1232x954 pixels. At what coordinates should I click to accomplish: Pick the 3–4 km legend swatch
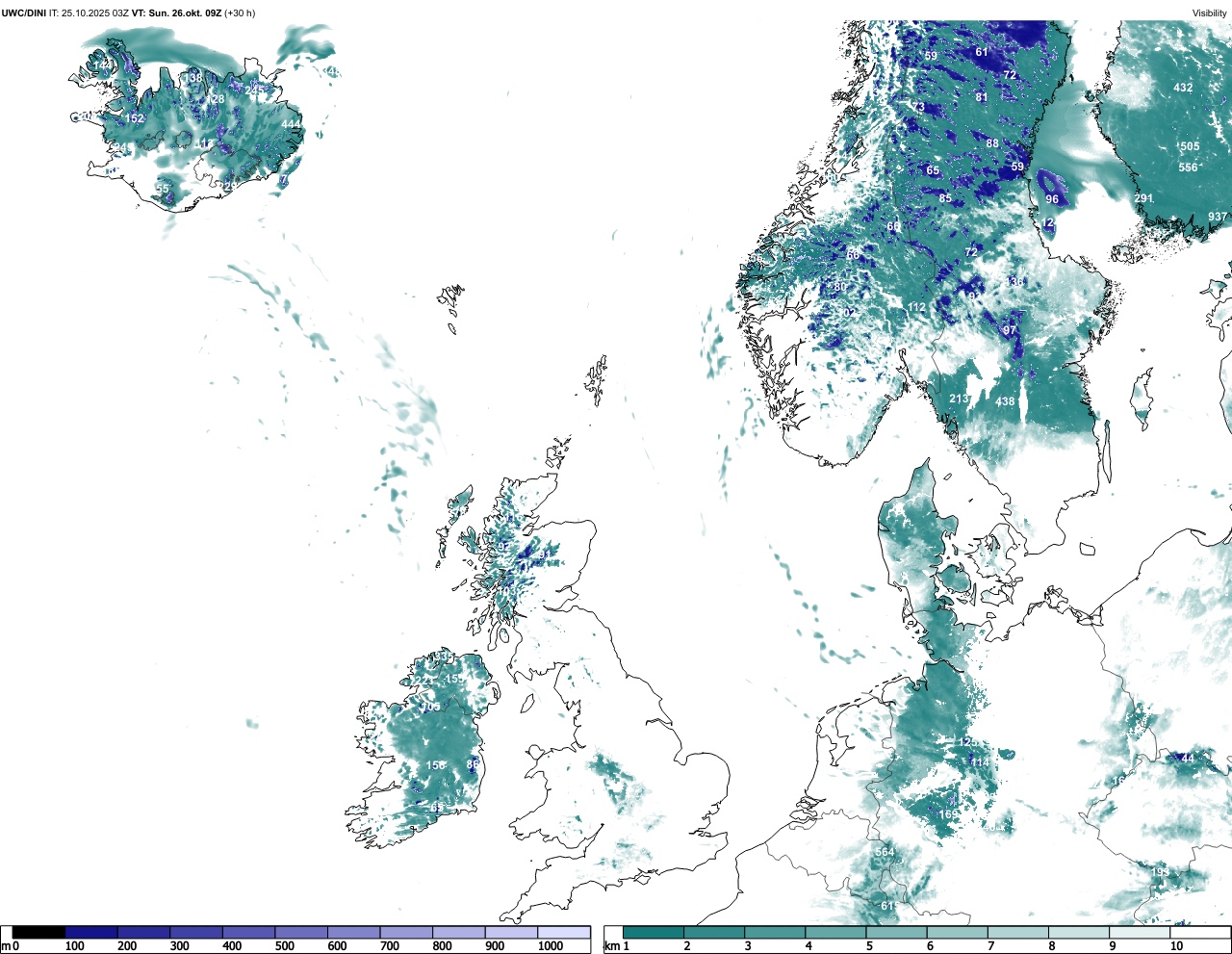pos(775,932)
